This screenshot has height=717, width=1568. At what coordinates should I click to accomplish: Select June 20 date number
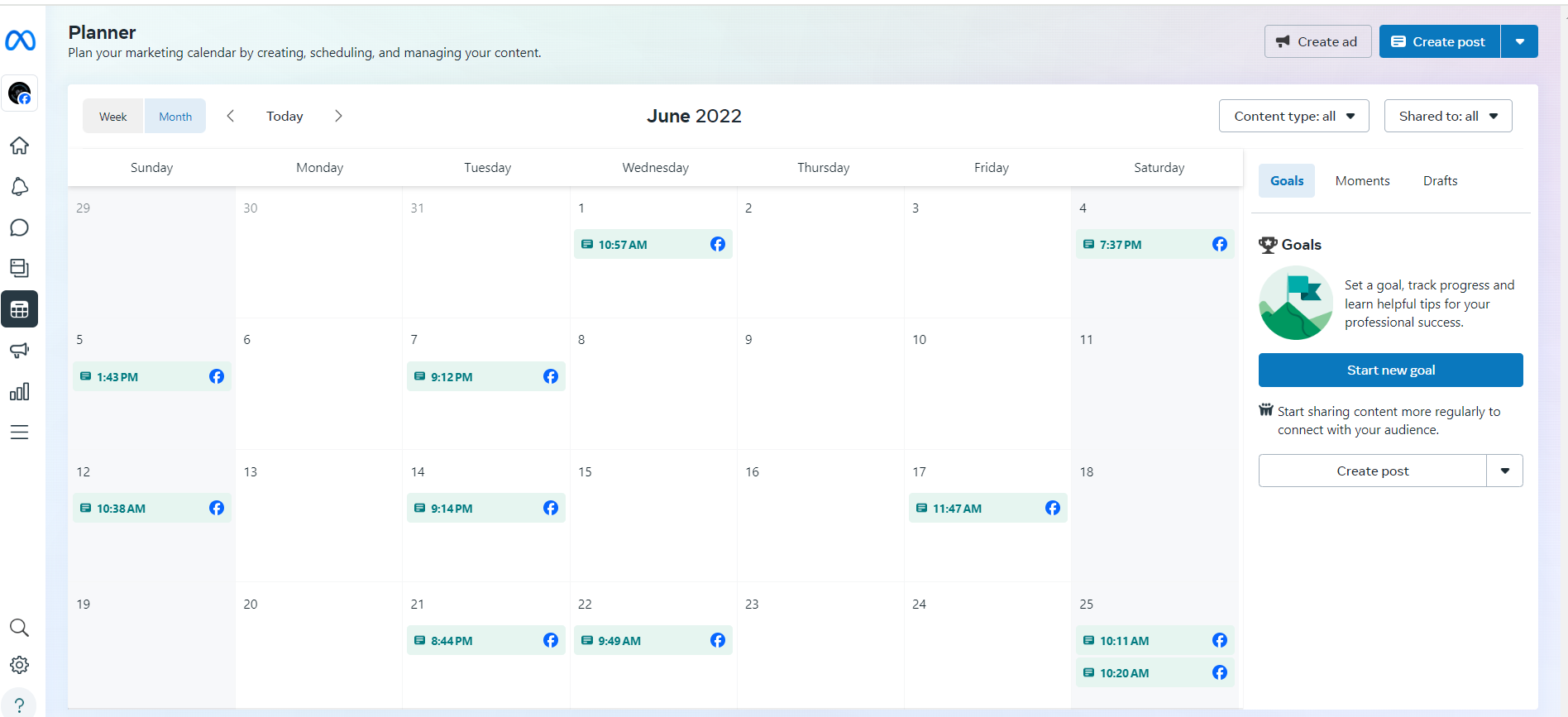251,604
